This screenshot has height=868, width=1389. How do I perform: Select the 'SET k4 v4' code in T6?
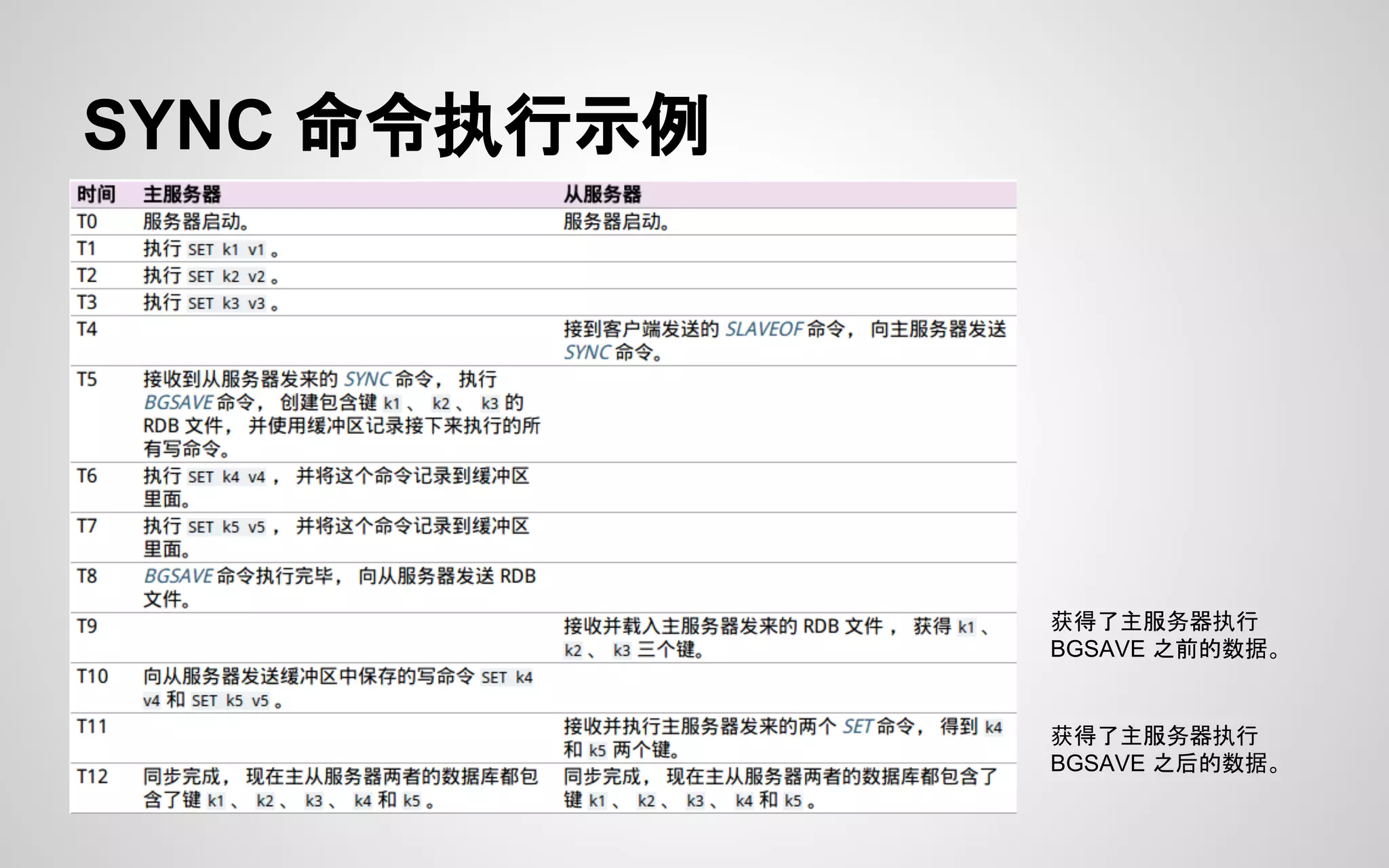227,477
